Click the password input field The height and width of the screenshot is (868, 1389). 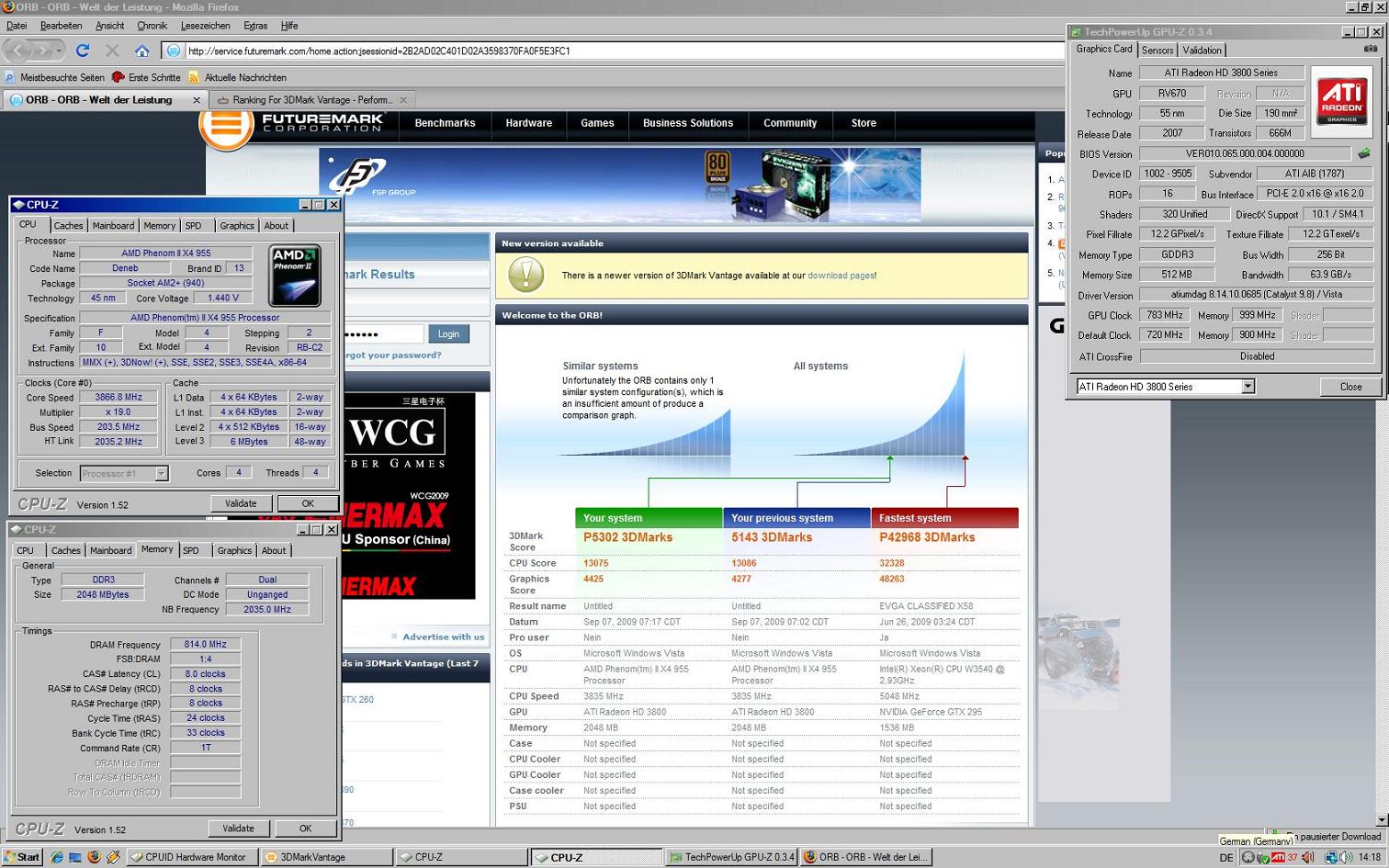(383, 334)
